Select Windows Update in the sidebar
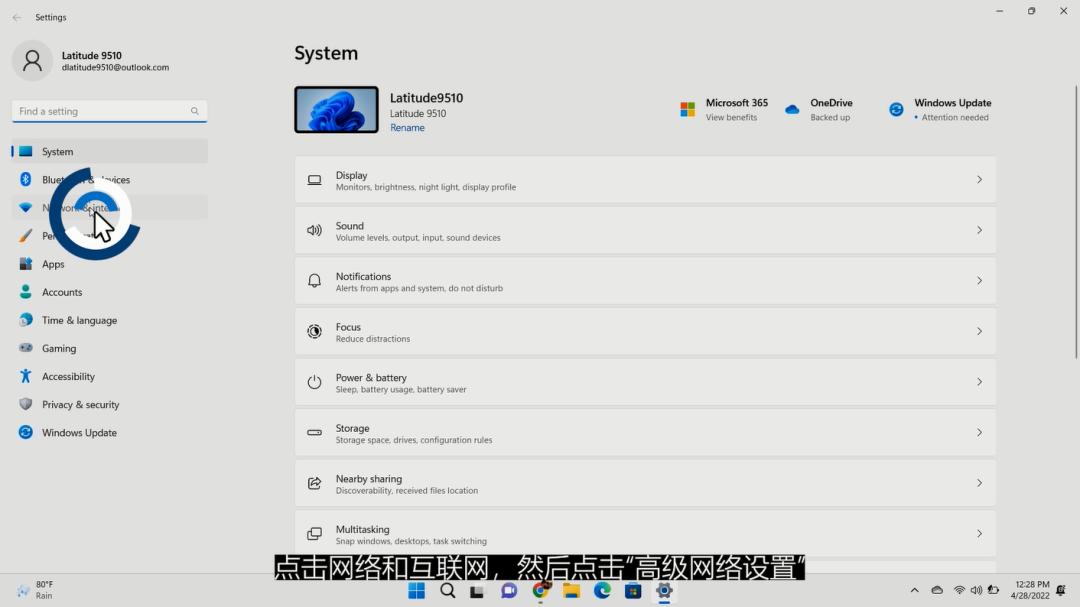 (80, 432)
